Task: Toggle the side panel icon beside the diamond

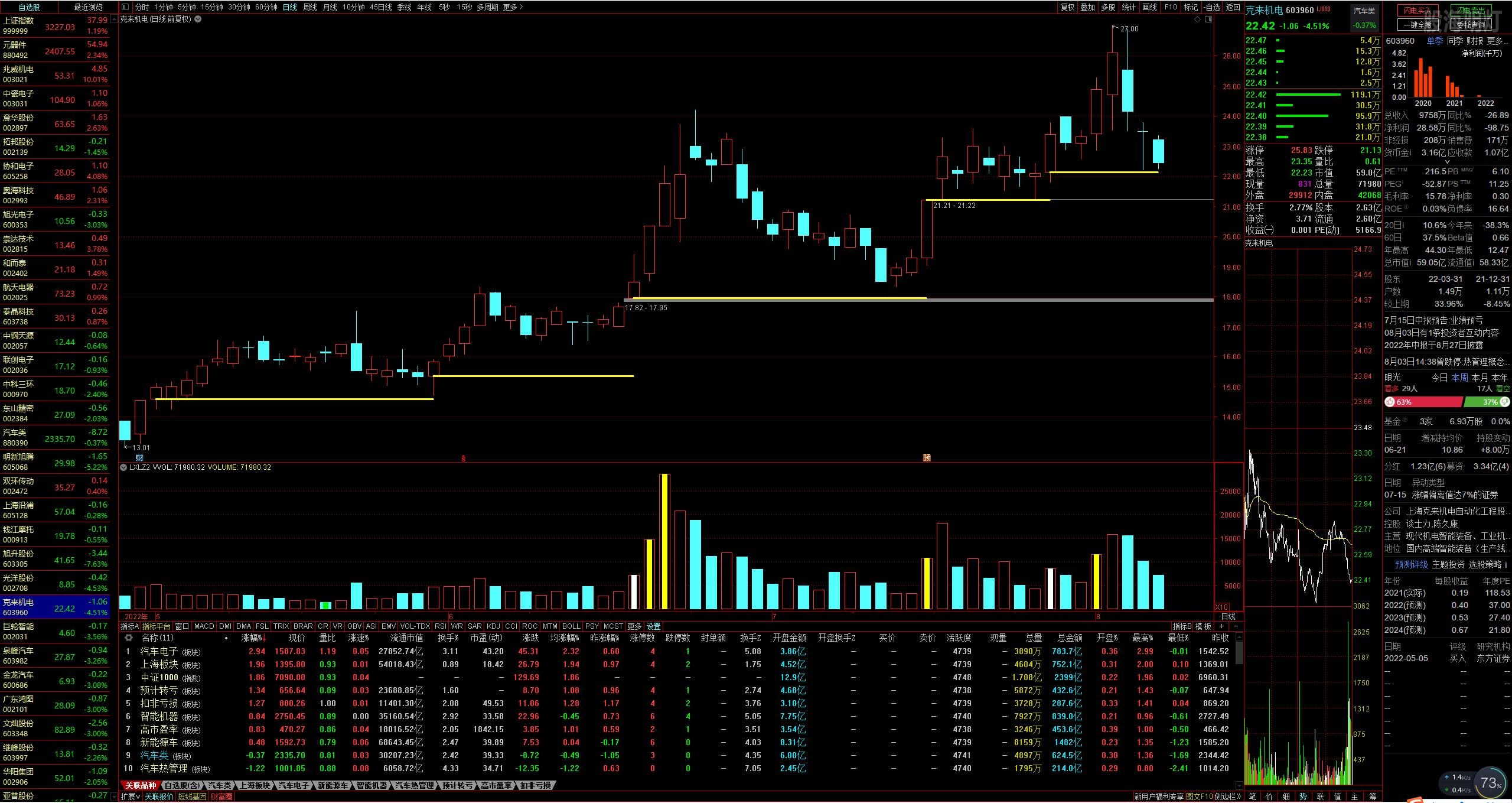Action: (1208, 19)
